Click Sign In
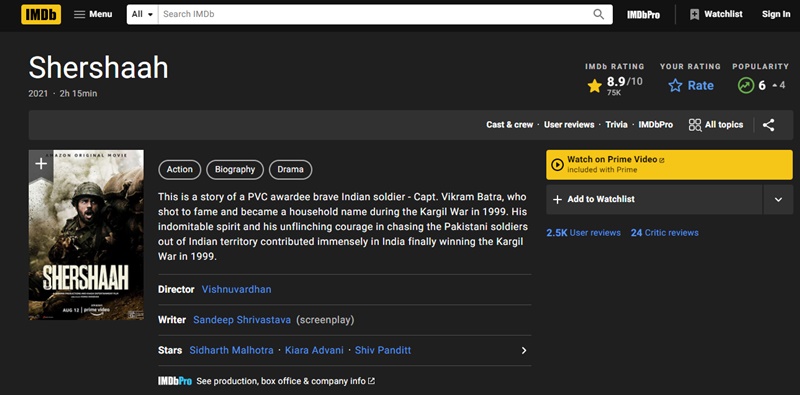This screenshot has width=800, height=395. click(x=776, y=14)
